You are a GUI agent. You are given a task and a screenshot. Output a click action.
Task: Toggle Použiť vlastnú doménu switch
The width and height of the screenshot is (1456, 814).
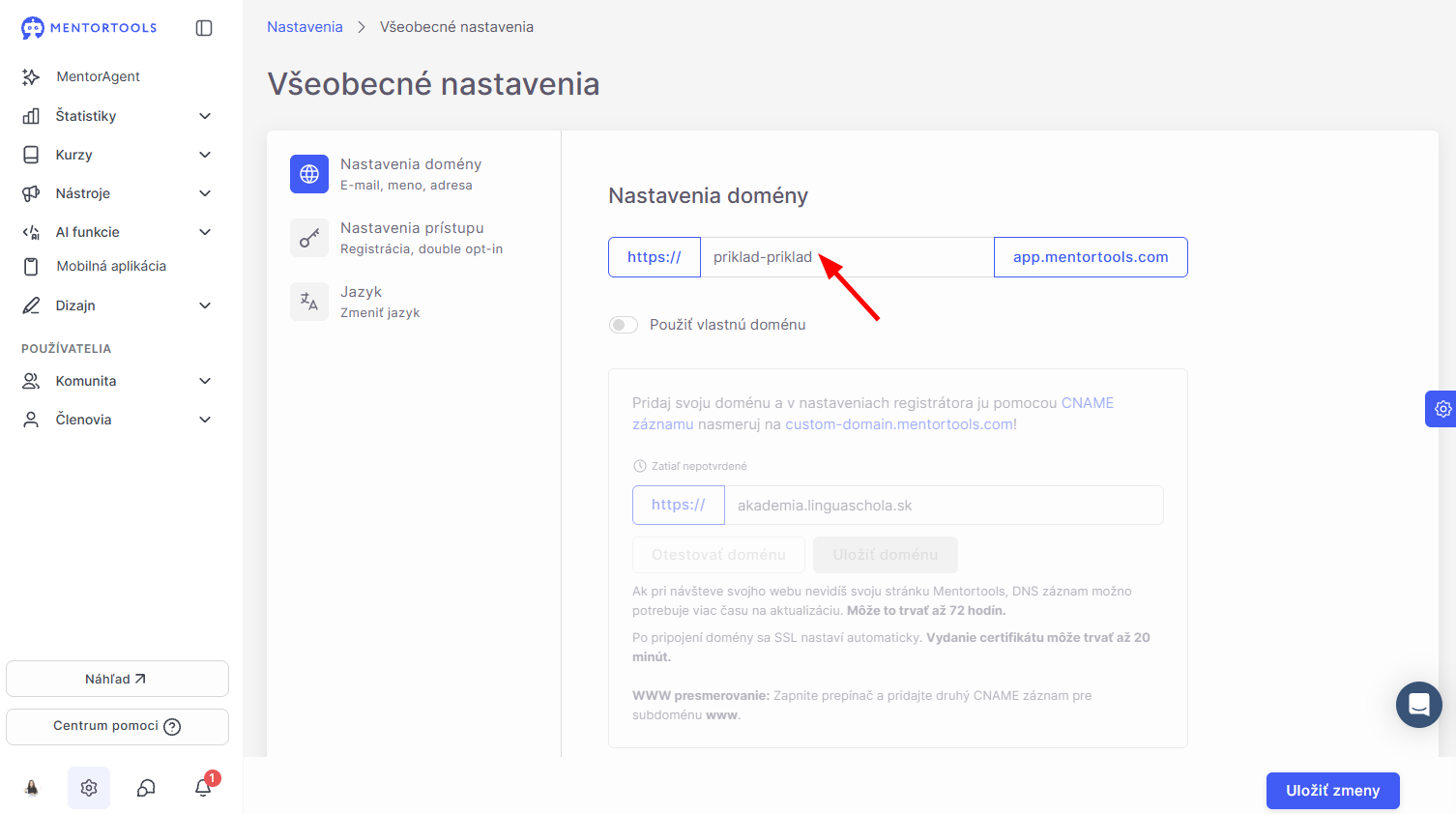tap(624, 325)
